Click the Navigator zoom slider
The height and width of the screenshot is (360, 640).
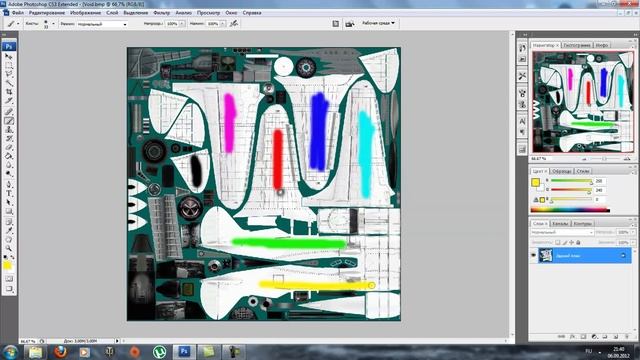[x=605, y=159]
